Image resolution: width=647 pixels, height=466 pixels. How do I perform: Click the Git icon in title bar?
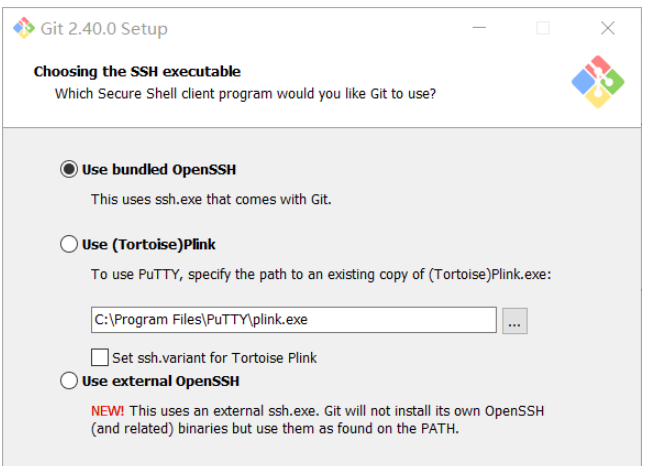[24, 28]
